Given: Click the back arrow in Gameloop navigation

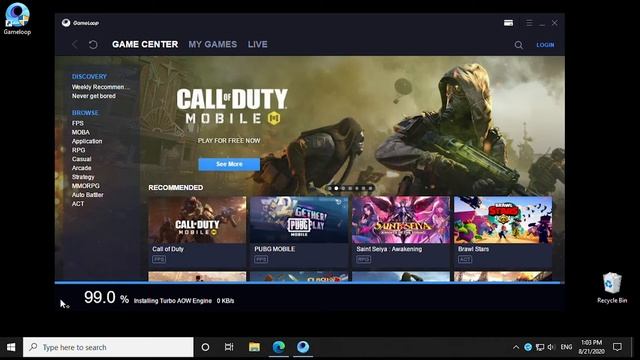Looking at the screenshot, I should 75,44.
